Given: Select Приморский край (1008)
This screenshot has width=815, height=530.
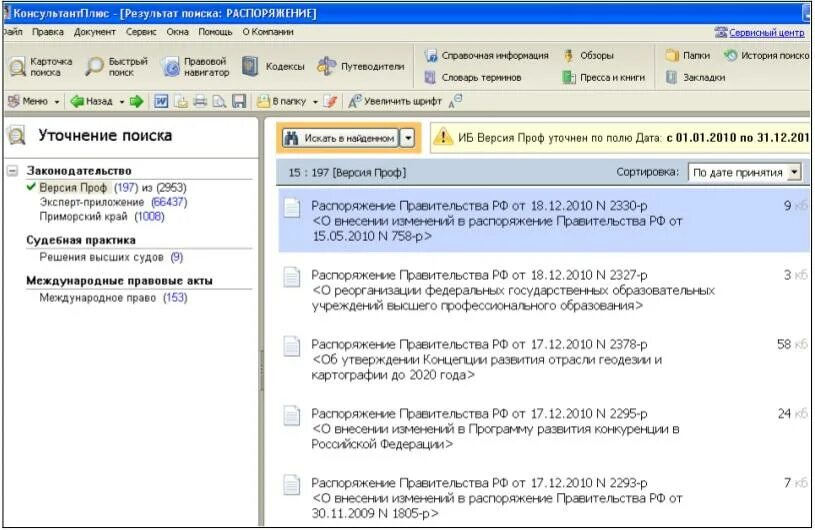Looking at the screenshot, I should (102, 217).
